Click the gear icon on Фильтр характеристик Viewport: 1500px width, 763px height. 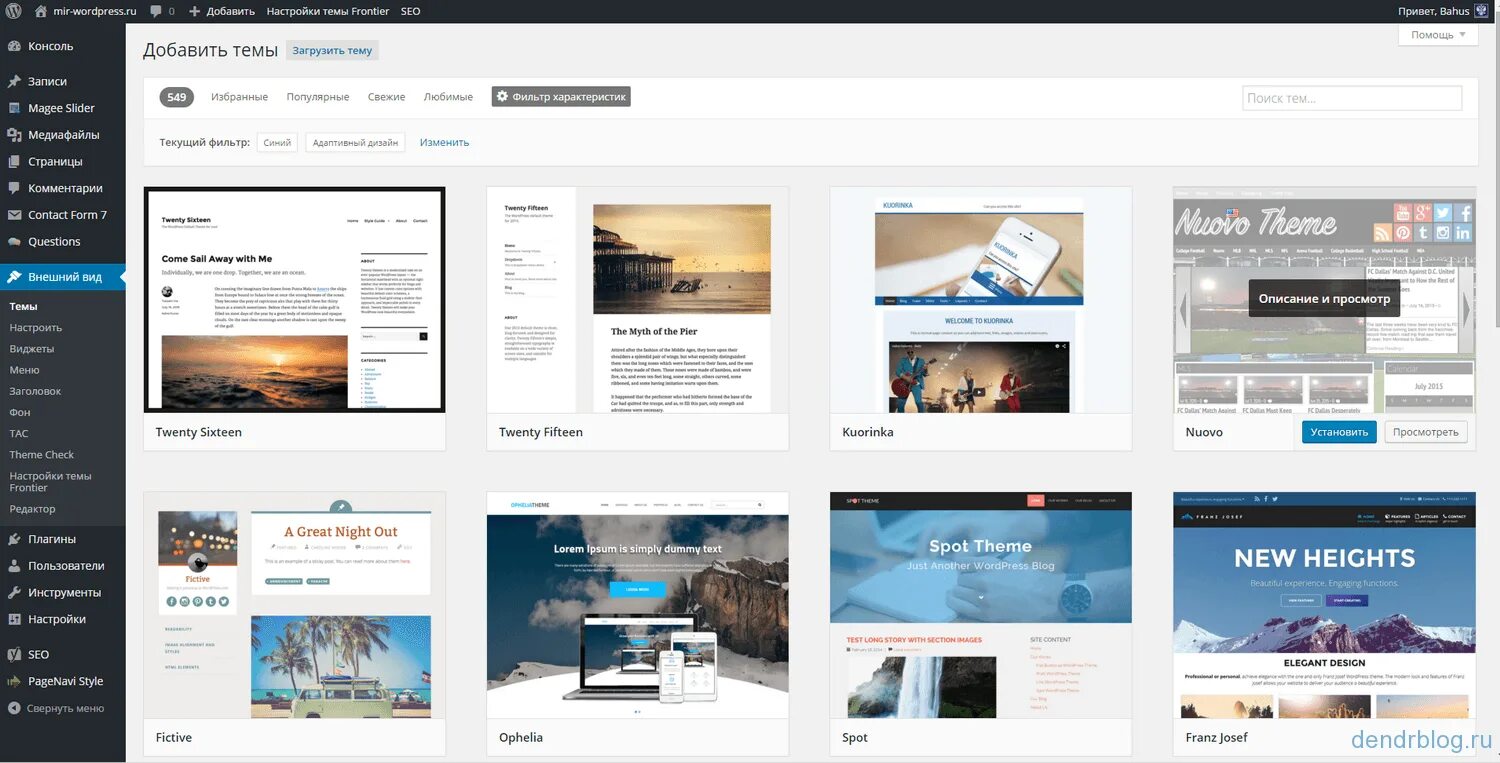pyautogui.click(x=502, y=97)
